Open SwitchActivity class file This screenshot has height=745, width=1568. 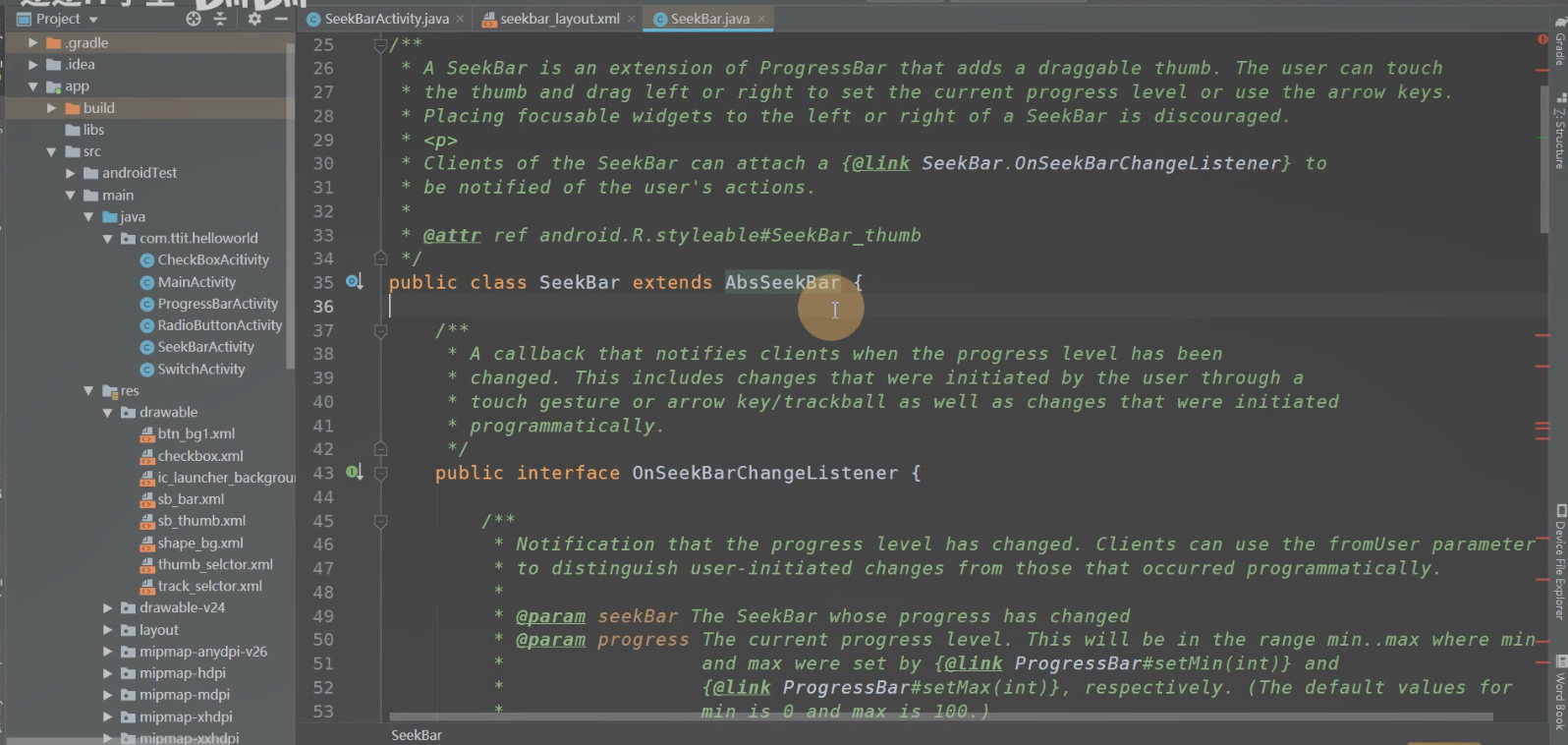click(193, 370)
